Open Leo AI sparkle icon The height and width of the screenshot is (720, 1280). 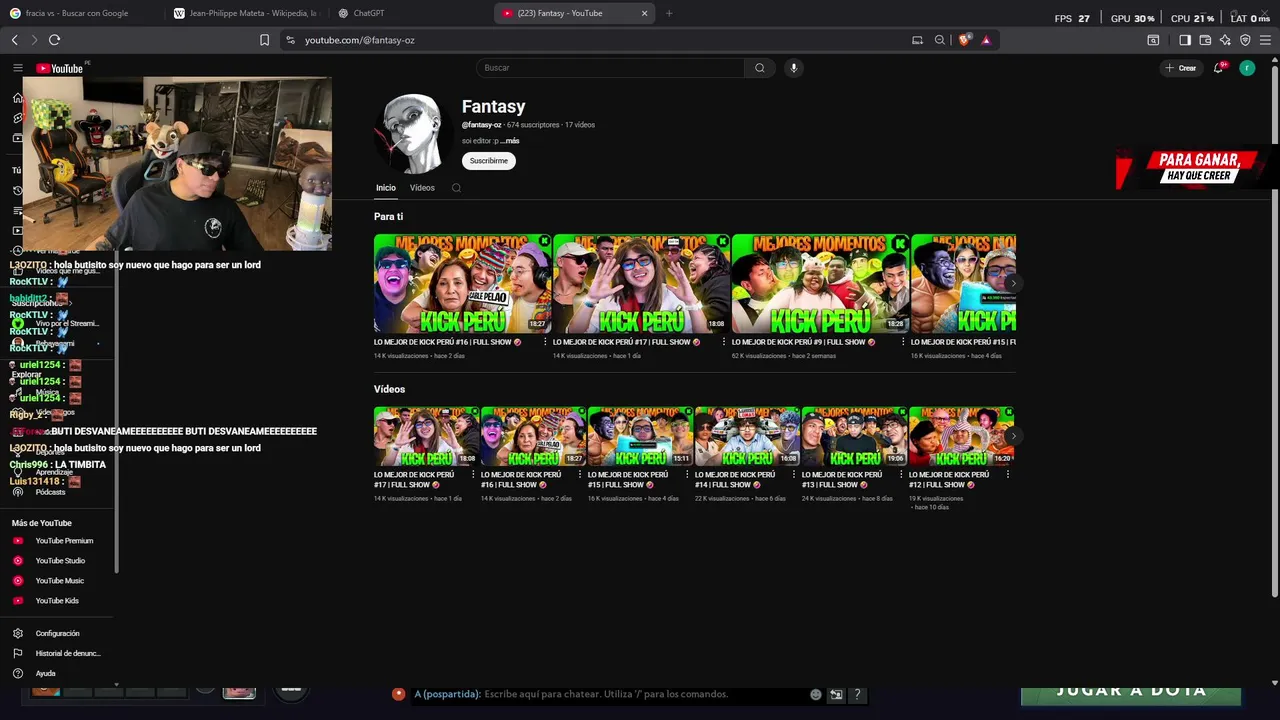(1225, 40)
